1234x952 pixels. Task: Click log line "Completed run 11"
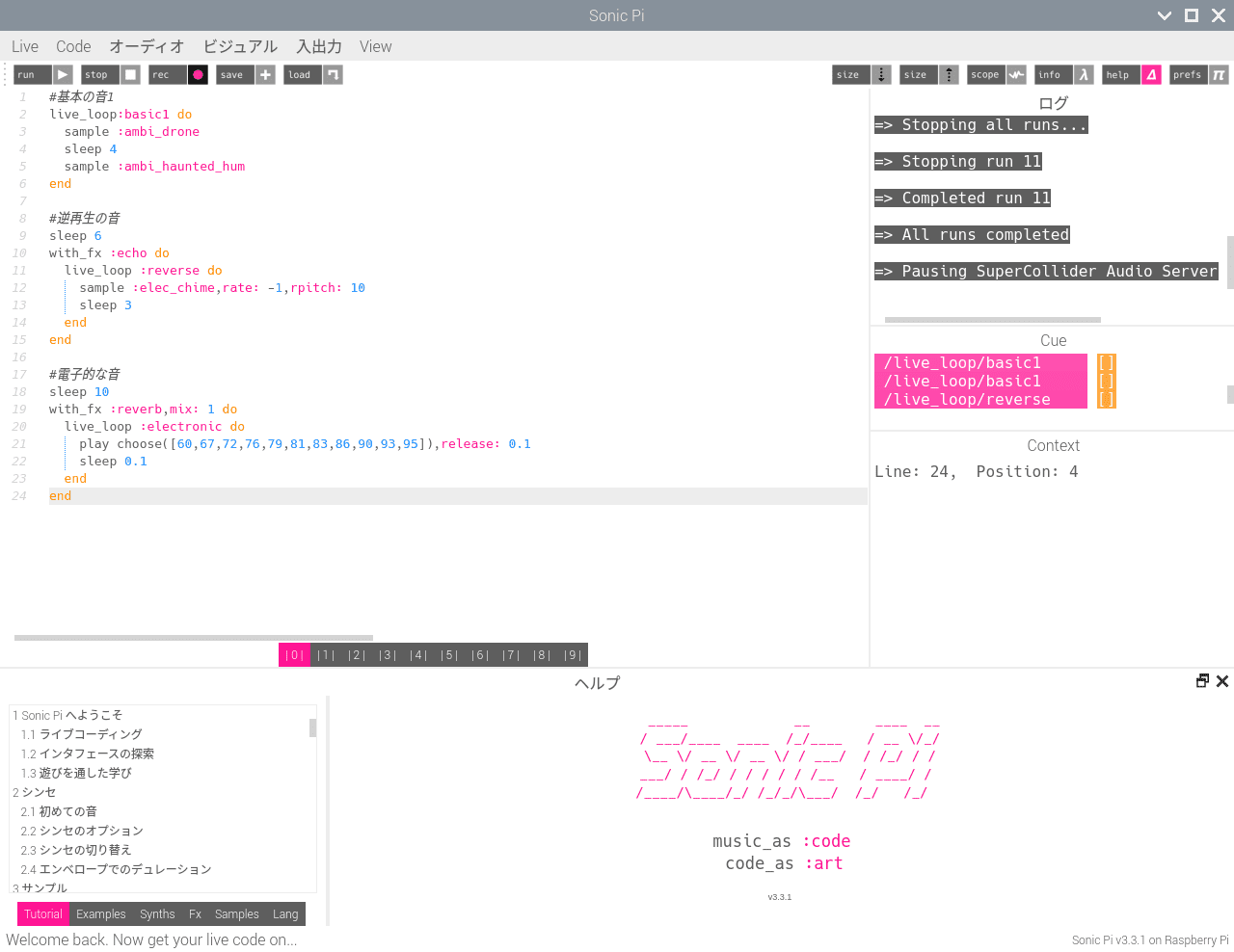(x=962, y=198)
